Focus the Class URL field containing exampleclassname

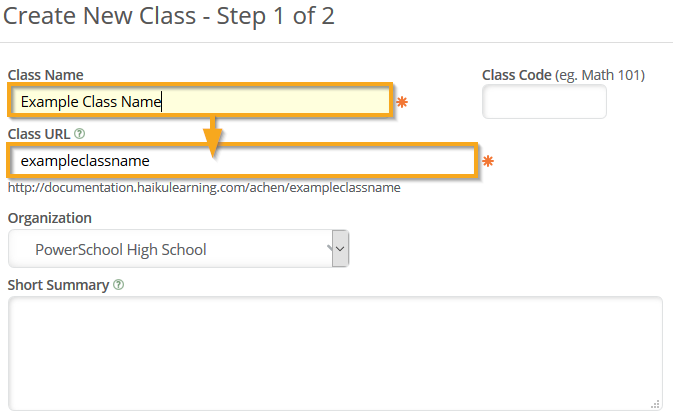(x=240, y=161)
